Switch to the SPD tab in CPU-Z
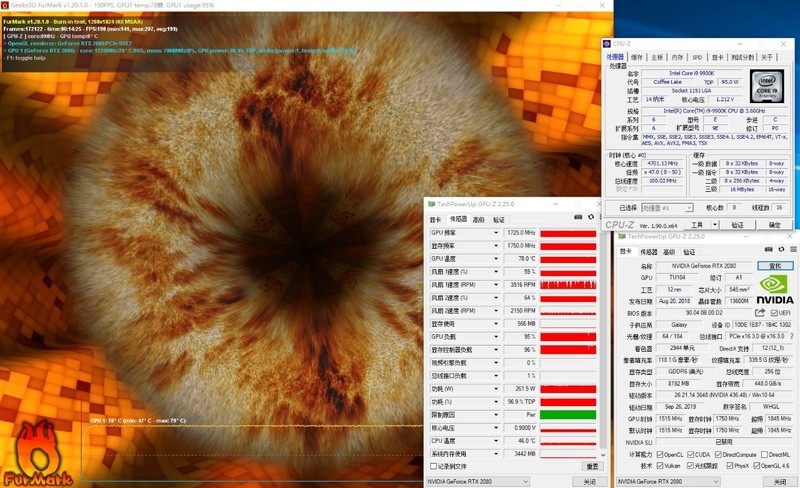 (698, 57)
